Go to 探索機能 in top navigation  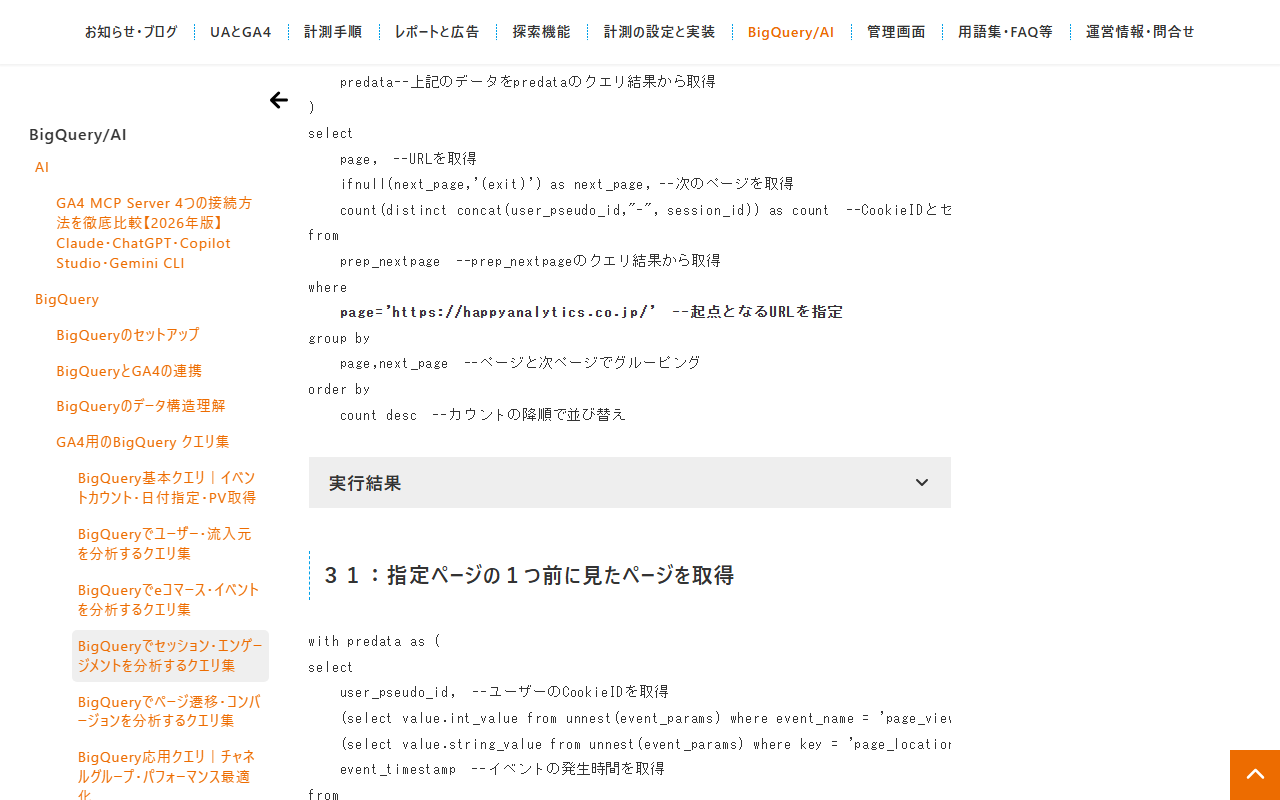pyautogui.click(x=541, y=32)
